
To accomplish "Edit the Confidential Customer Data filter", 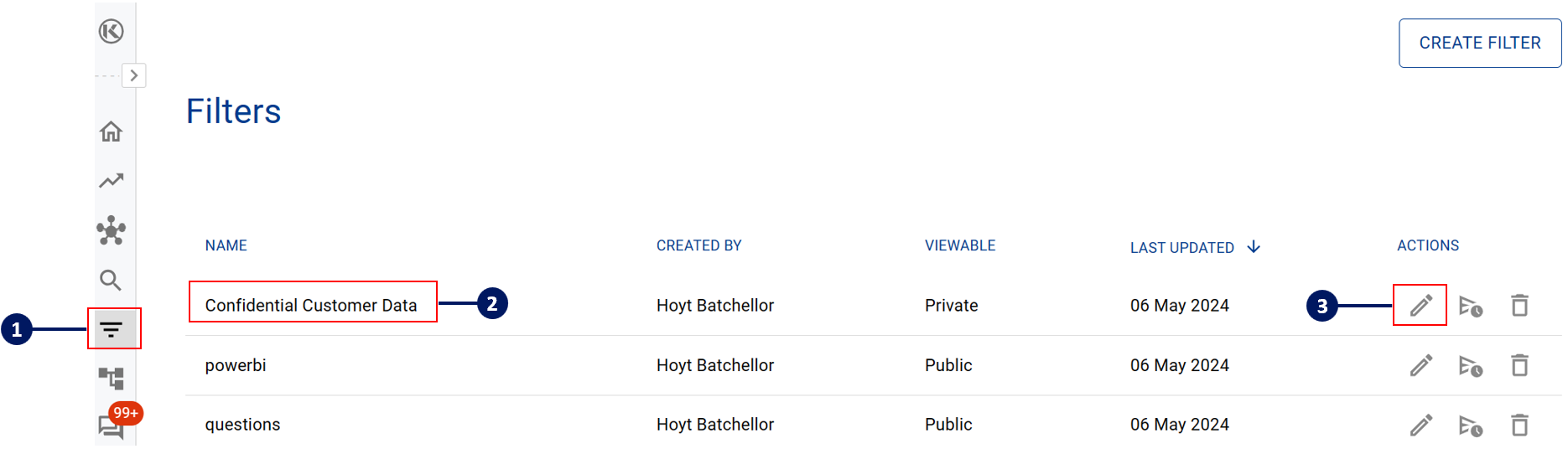I will pos(1420,306).
